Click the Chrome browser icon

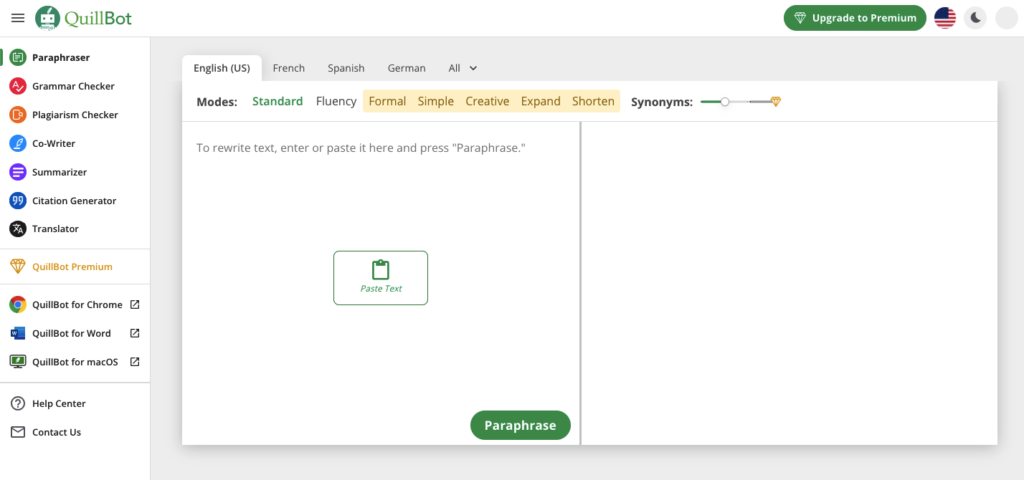(18, 304)
